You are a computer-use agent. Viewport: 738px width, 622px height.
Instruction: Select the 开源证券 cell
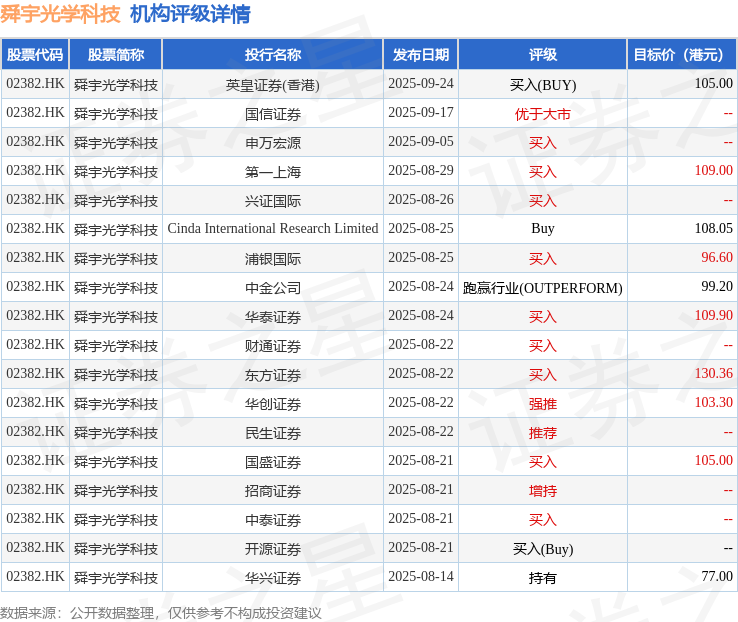pos(273,549)
